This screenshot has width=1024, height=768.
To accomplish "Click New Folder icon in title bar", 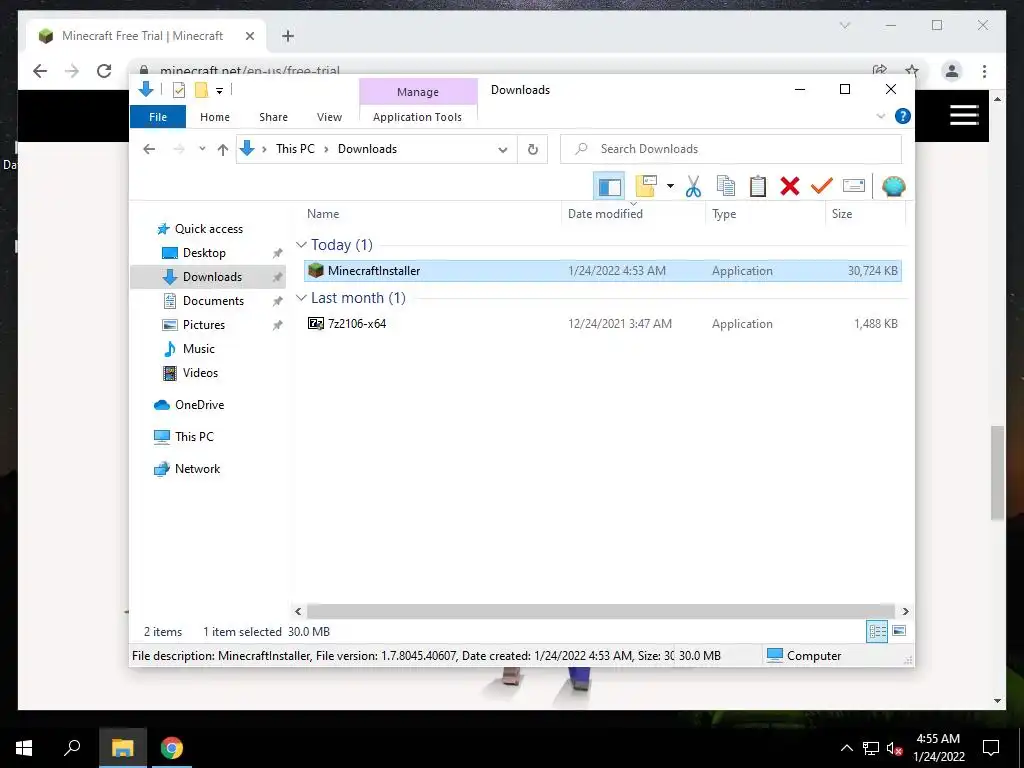I will click(201, 90).
